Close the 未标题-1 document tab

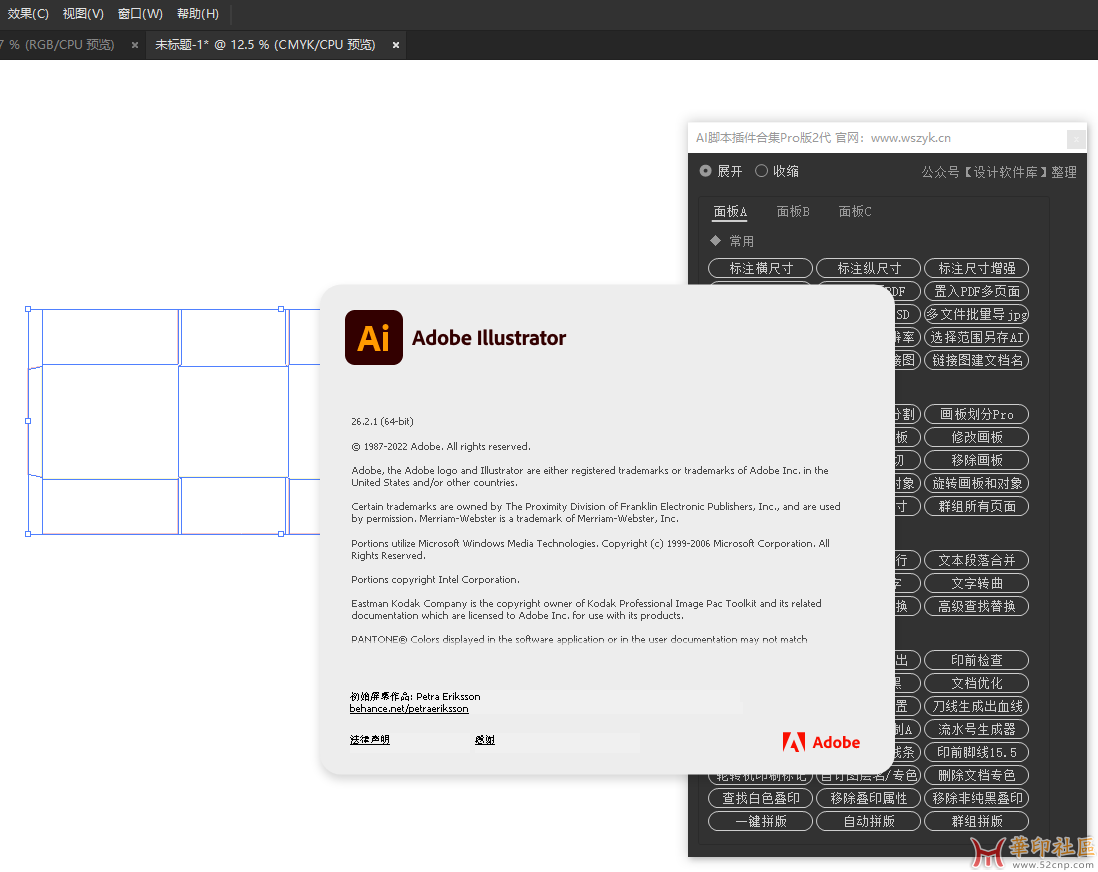[x=396, y=45]
